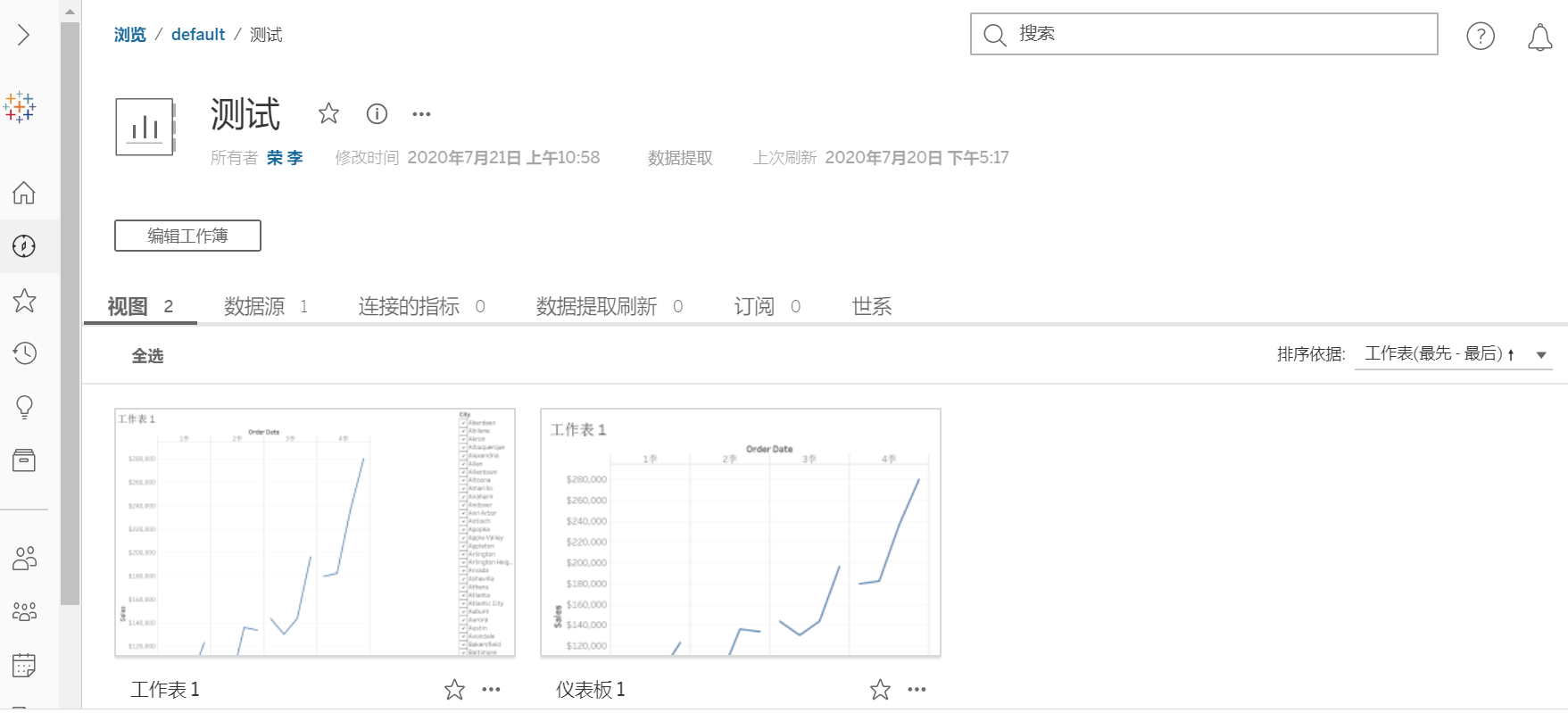Show workbook details info icon

point(377,113)
